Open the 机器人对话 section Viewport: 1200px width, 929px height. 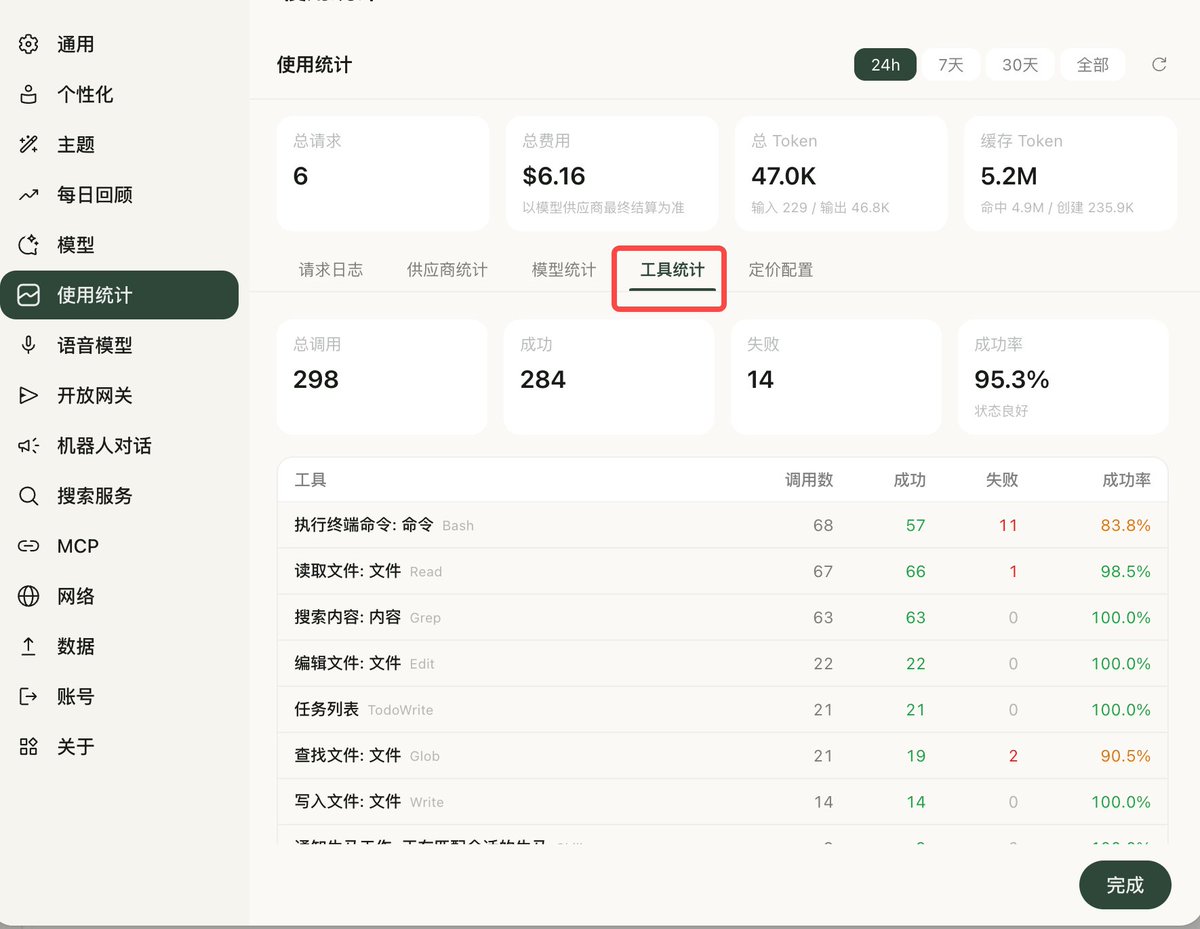[28, 445]
